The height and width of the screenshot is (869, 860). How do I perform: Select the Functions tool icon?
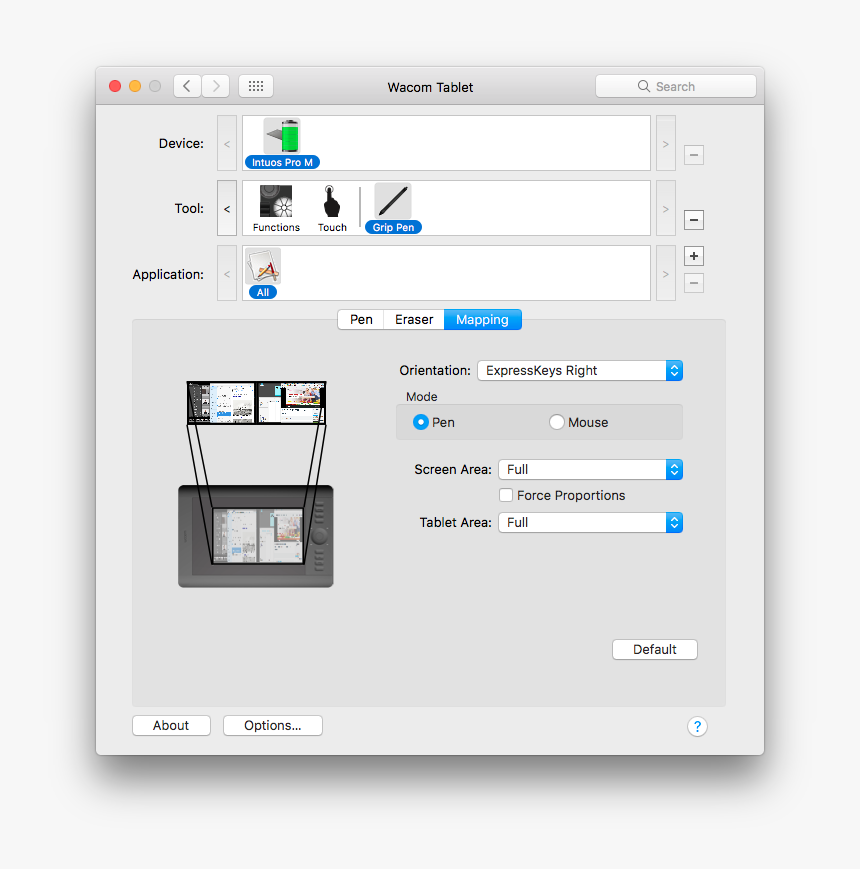coord(276,203)
